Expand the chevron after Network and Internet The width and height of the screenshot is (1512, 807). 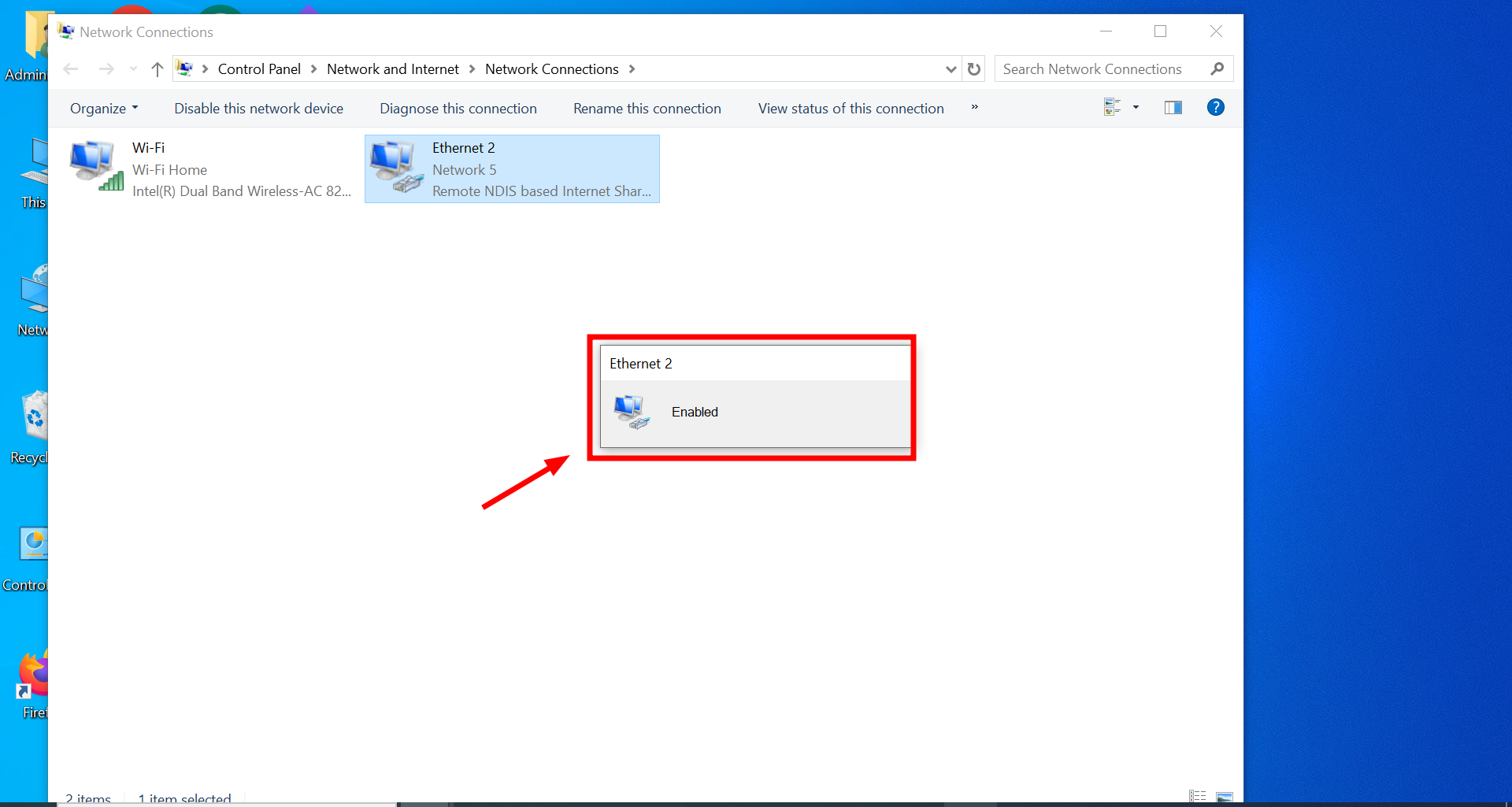pos(472,69)
